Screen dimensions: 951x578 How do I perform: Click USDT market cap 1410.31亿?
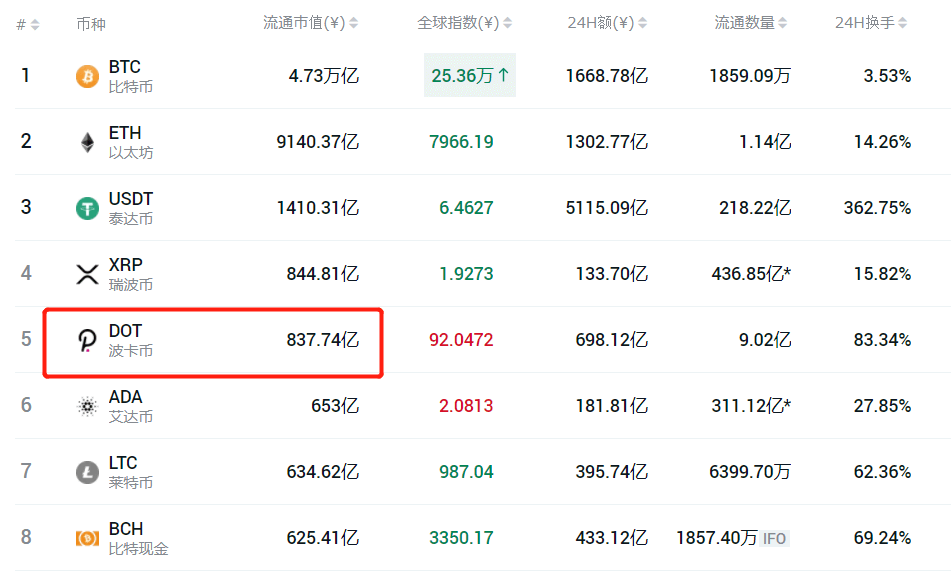click(x=318, y=208)
